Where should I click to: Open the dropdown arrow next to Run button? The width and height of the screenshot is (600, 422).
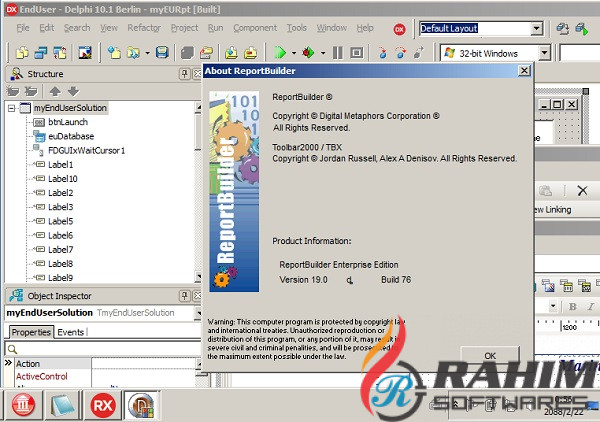coord(294,53)
